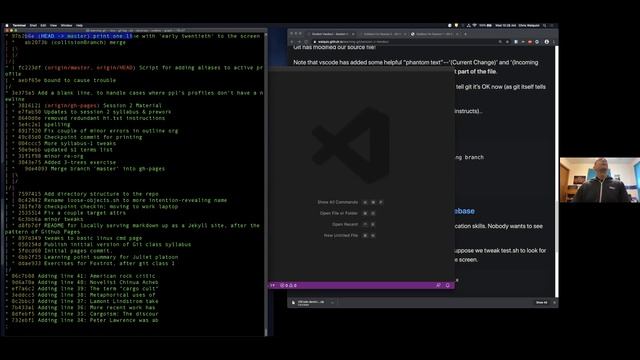Click the browser forward arrow

click(299, 42)
